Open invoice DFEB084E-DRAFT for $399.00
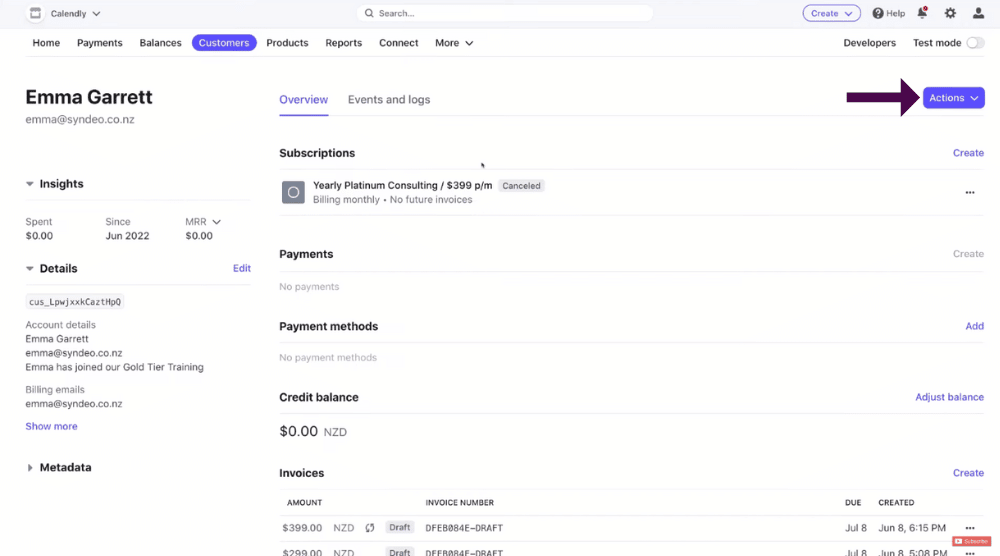The image size is (1000, 556). pyautogui.click(x=464, y=528)
